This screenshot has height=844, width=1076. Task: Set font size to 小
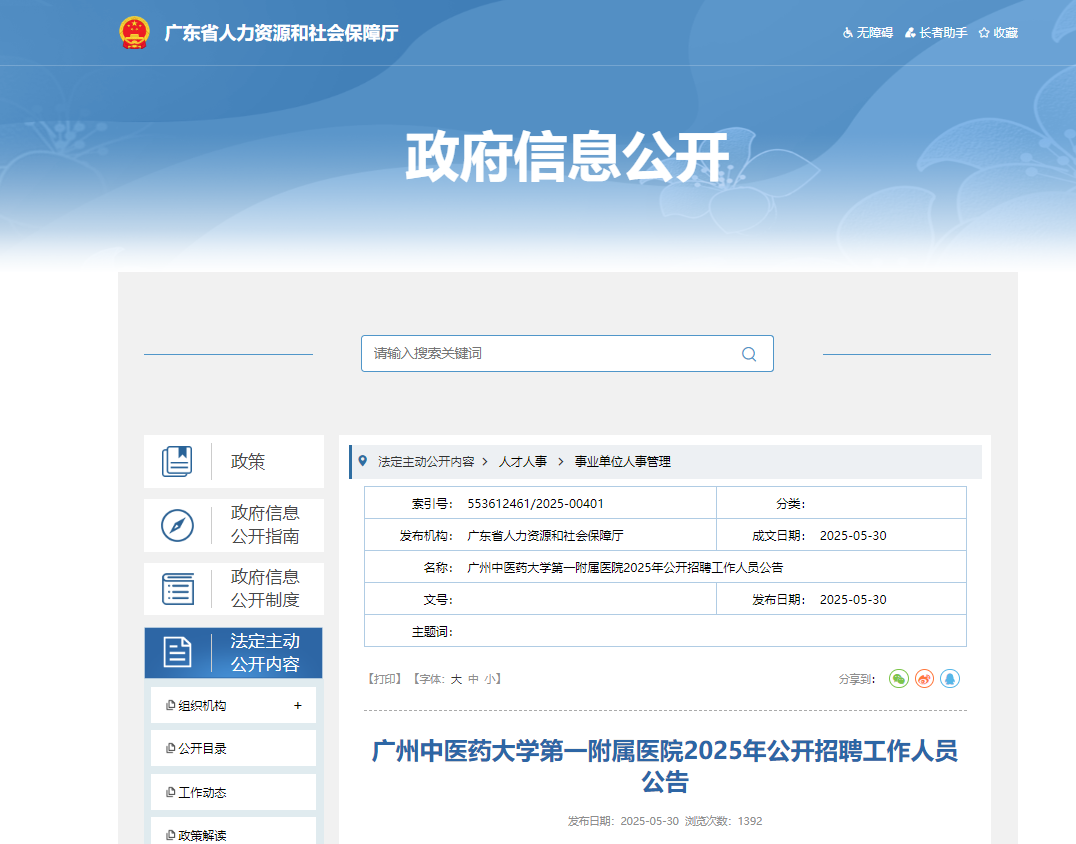coord(490,679)
